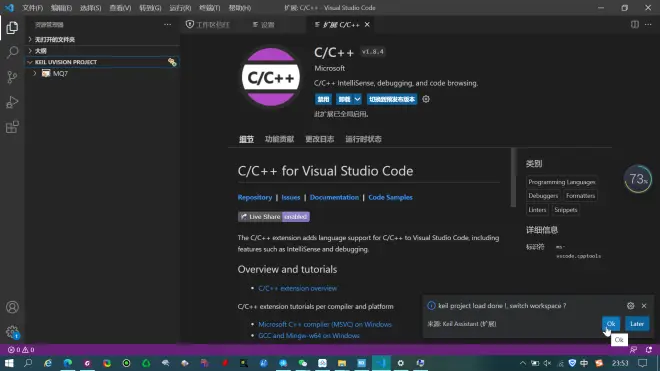Click the extension settings gear beside buttons
Image resolution: width=660 pixels, height=371 pixels.
click(x=426, y=99)
